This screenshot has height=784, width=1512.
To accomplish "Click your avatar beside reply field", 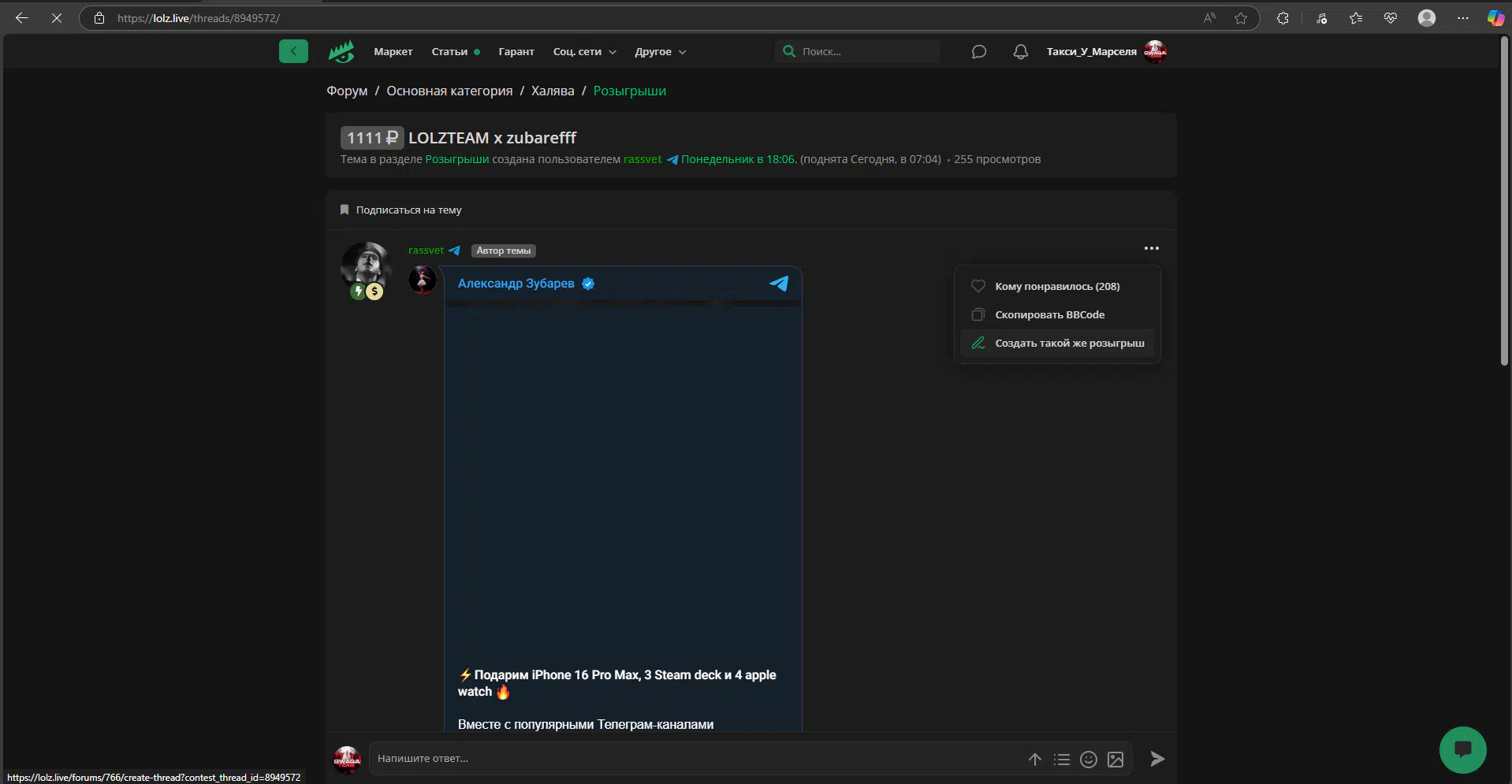I will (347, 760).
